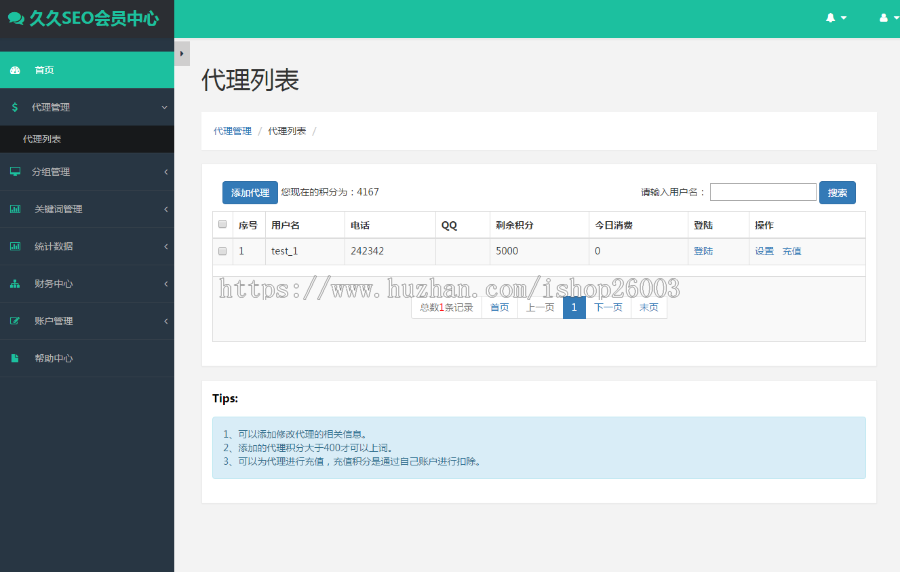Viewport: 900px width, 572px height.
Task: Click the dollar icon for 代理管理
Action: click(x=15, y=107)
